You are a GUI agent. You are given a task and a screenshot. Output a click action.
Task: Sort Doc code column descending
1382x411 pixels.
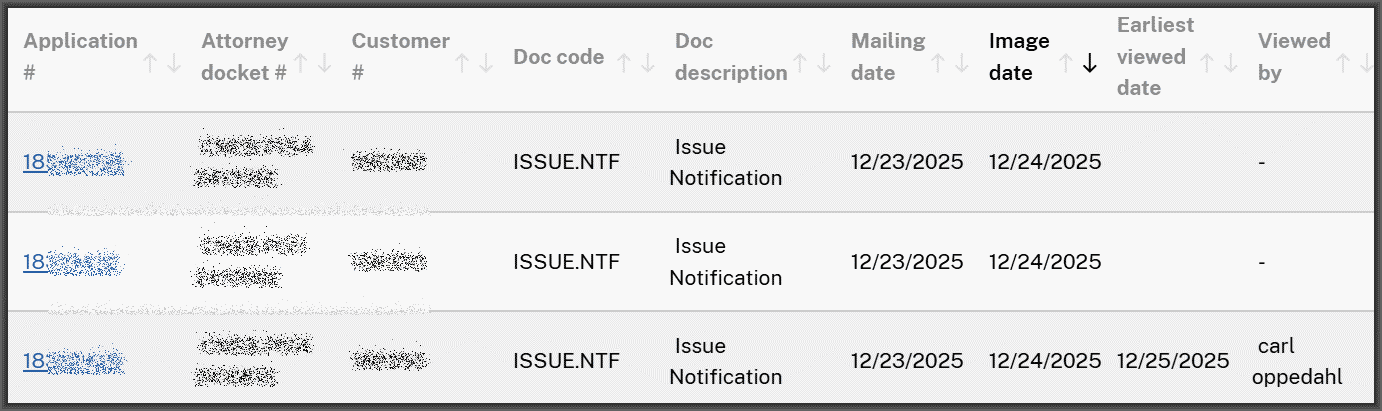pyautogui.click(x=646, y=64)
